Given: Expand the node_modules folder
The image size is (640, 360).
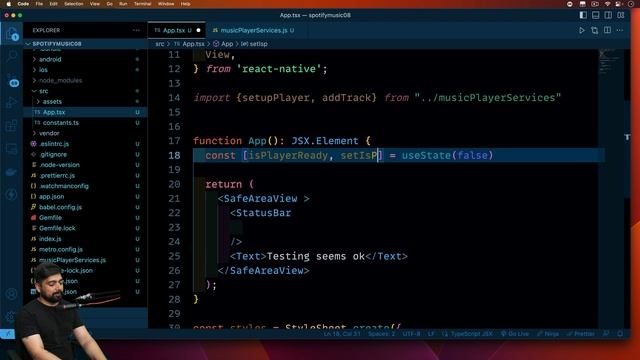Looking at the screenshot, I should (x=85, y=80).
